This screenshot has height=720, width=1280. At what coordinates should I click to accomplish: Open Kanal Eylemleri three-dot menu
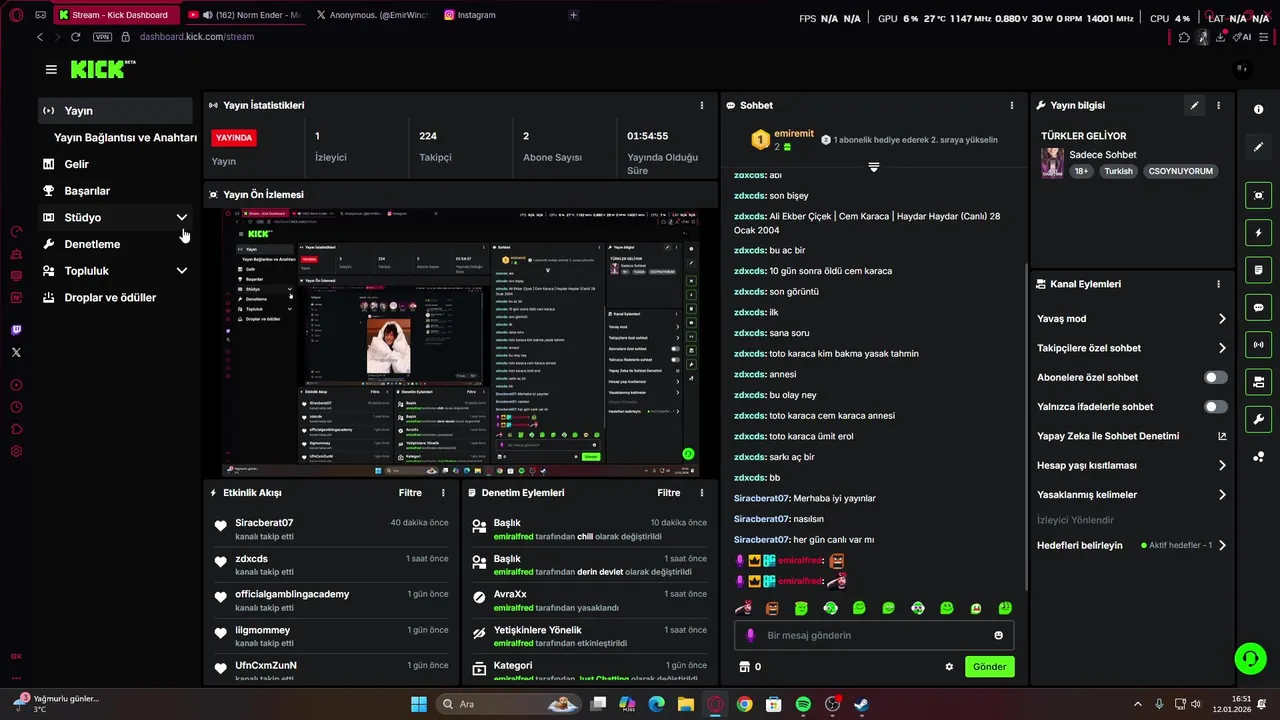(x=1218, y=284)
